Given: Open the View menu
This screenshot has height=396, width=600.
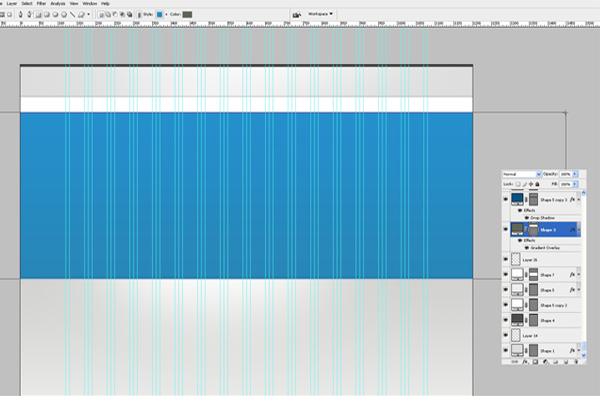Looking at the screenshot, I should pyautogui.click(x=74, y=3).
